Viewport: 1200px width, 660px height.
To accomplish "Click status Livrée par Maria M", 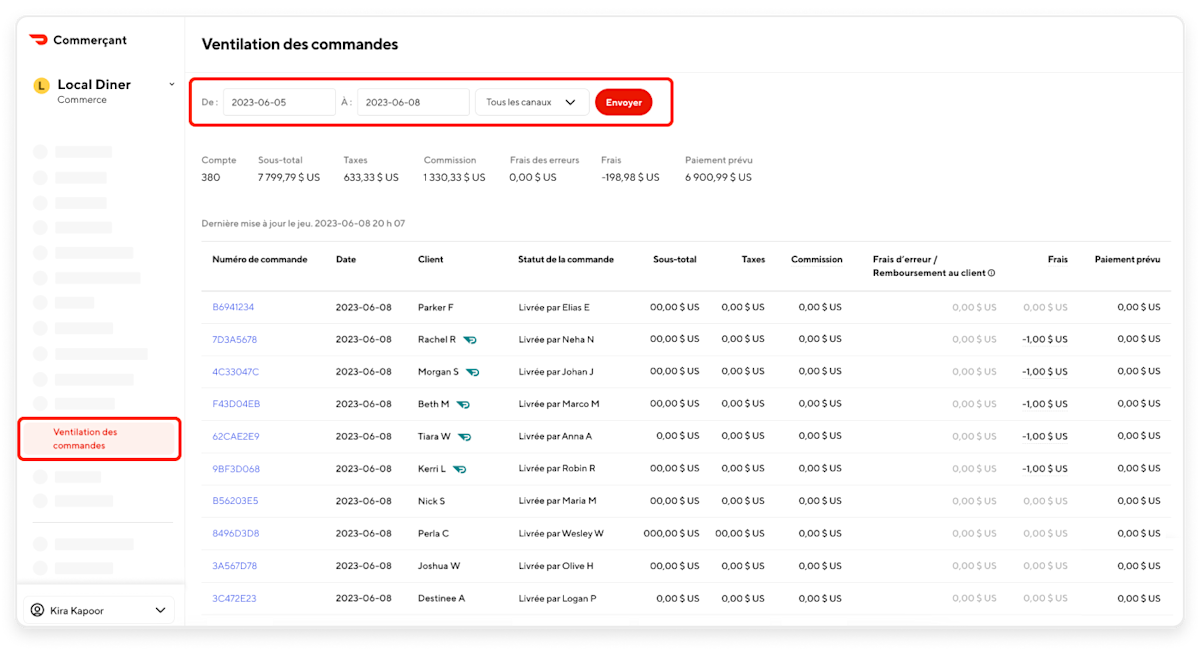I will click(557, 501).
